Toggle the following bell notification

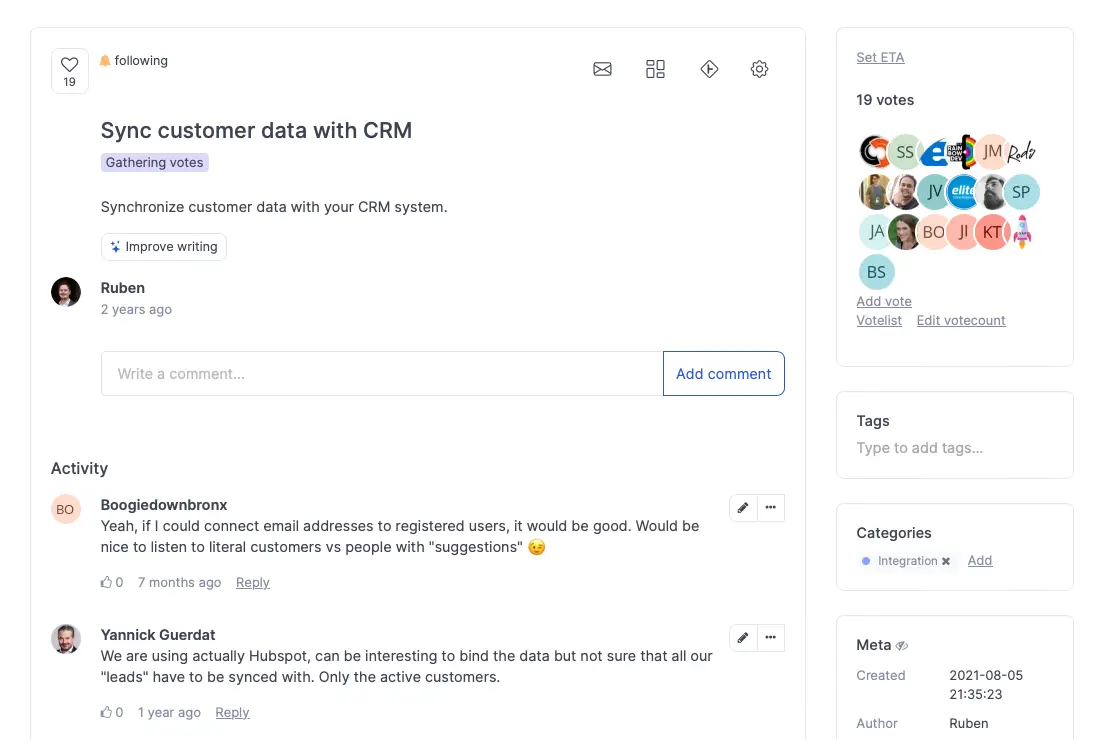click(134, 61)
